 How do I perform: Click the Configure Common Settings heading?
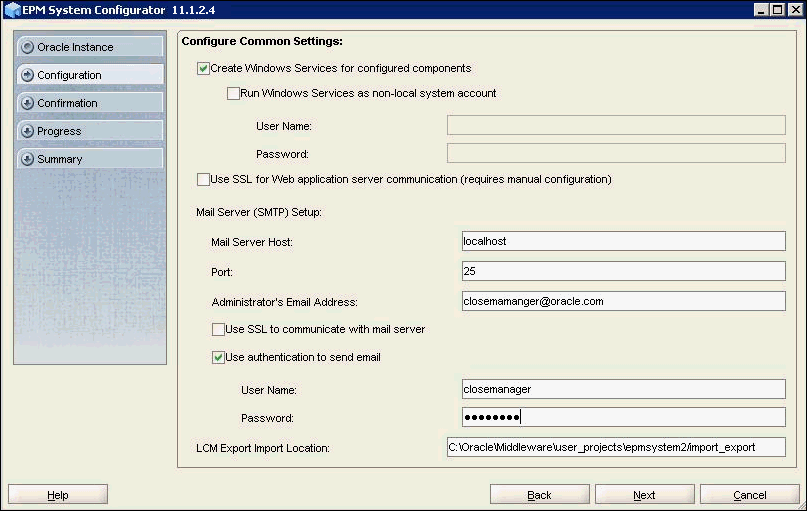point(262,41)
